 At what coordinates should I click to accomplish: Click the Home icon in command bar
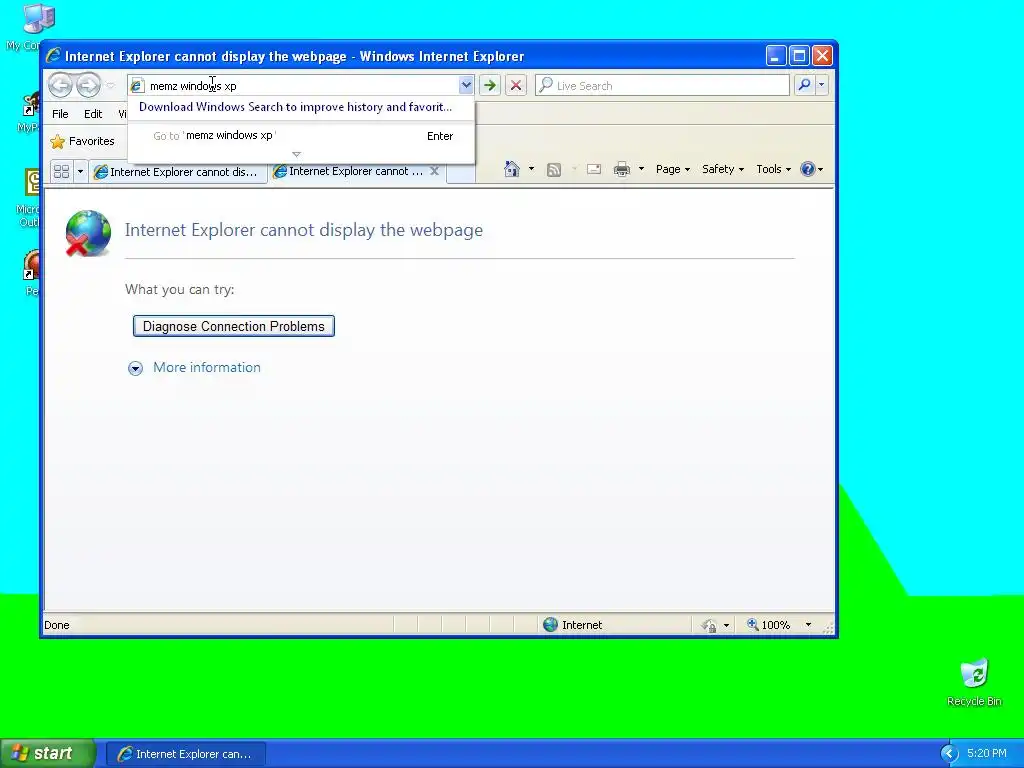[512, 169]
